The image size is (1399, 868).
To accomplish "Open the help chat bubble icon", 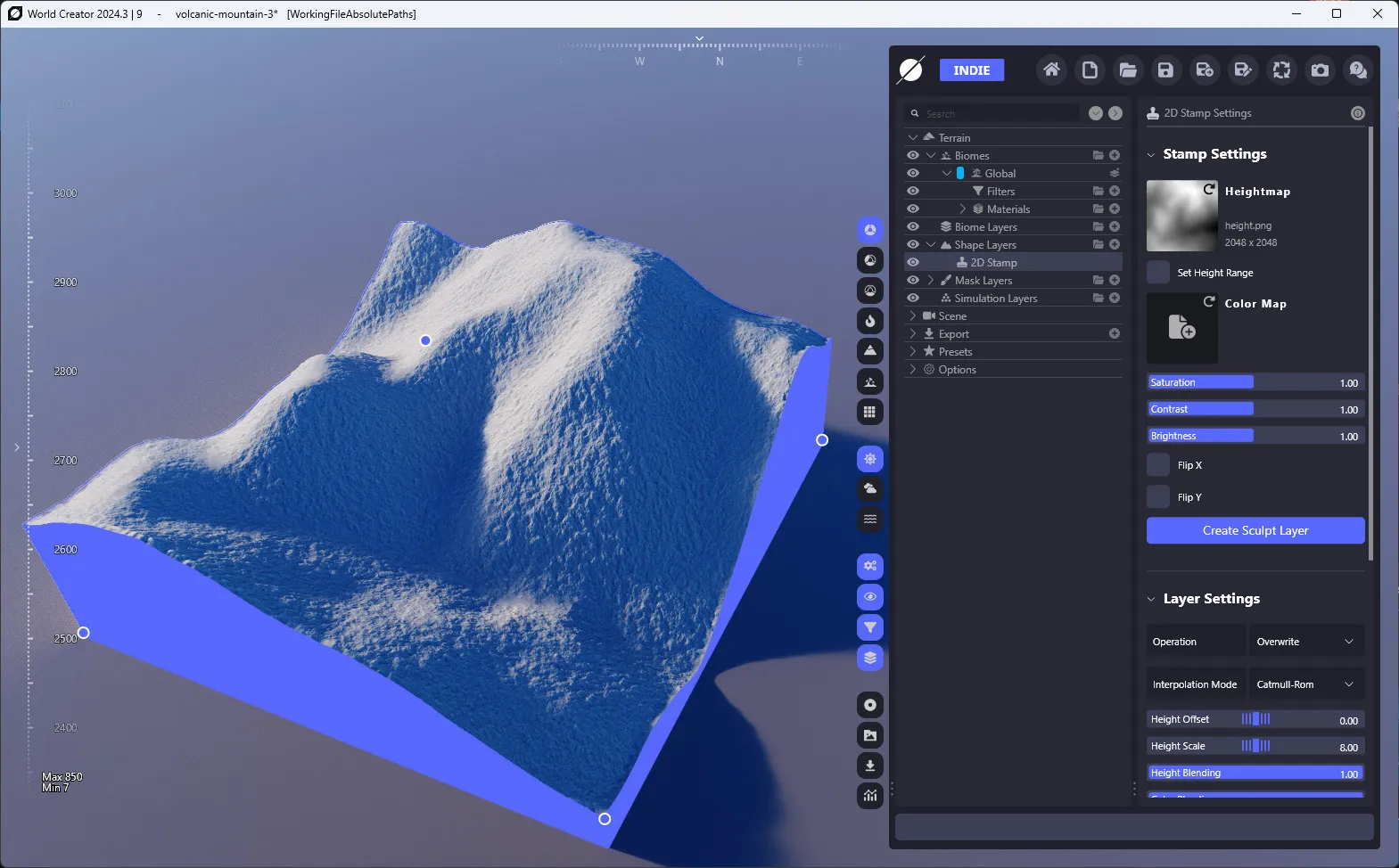I will click(1358, 70).
